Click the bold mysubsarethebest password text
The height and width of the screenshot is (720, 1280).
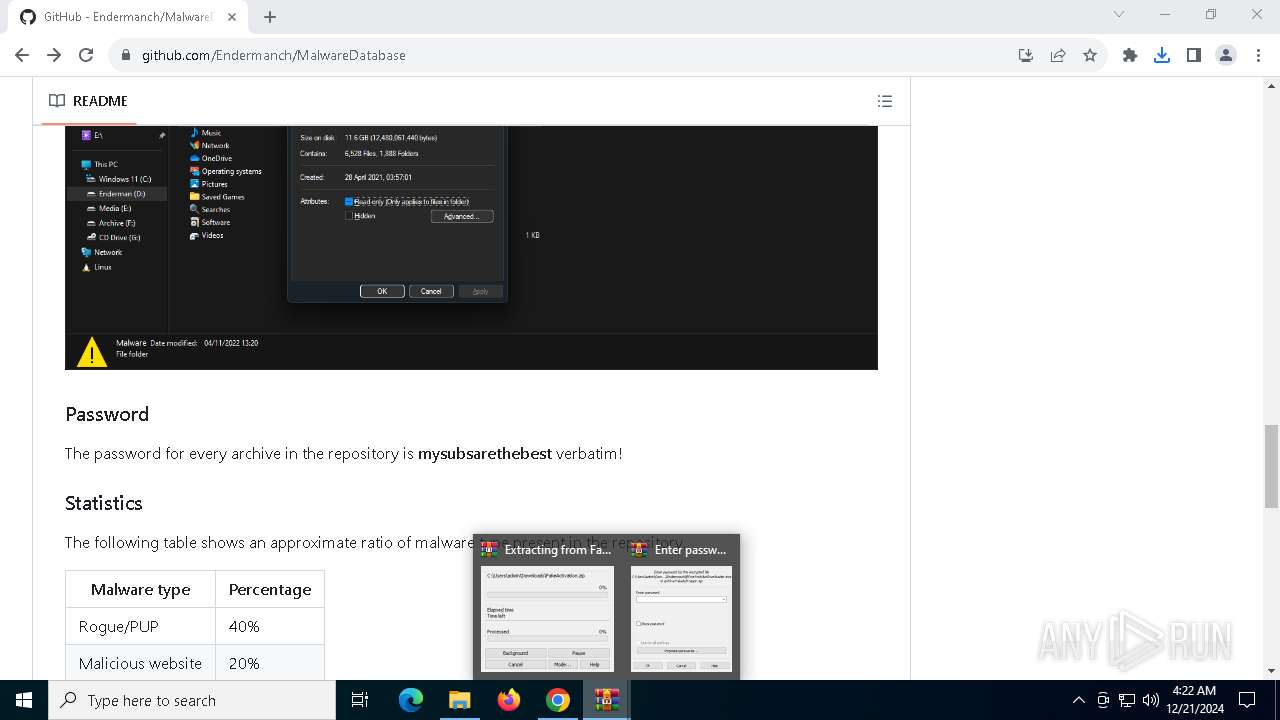point(485,453)
